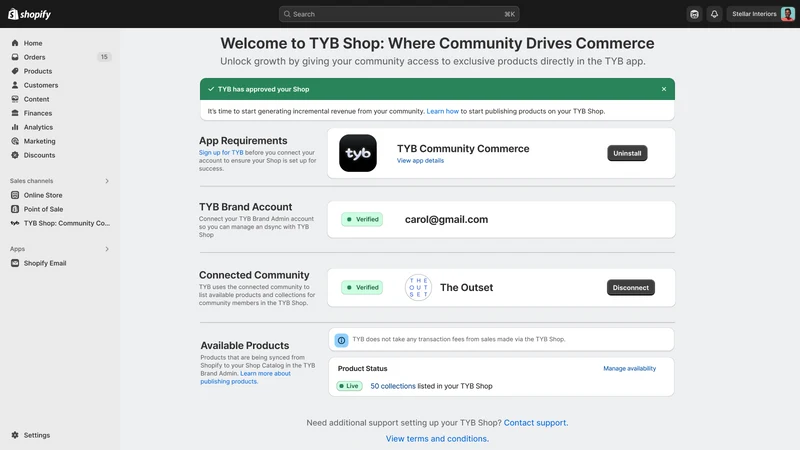
Task: Click the user avatar in top bar
Action: pyautogui.click(x=787, y=14)
